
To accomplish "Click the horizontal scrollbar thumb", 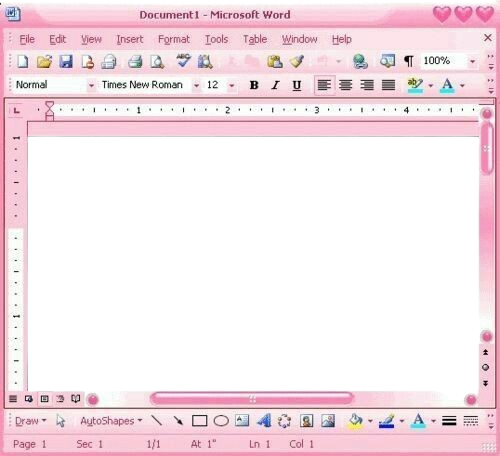I will (252, 399).
